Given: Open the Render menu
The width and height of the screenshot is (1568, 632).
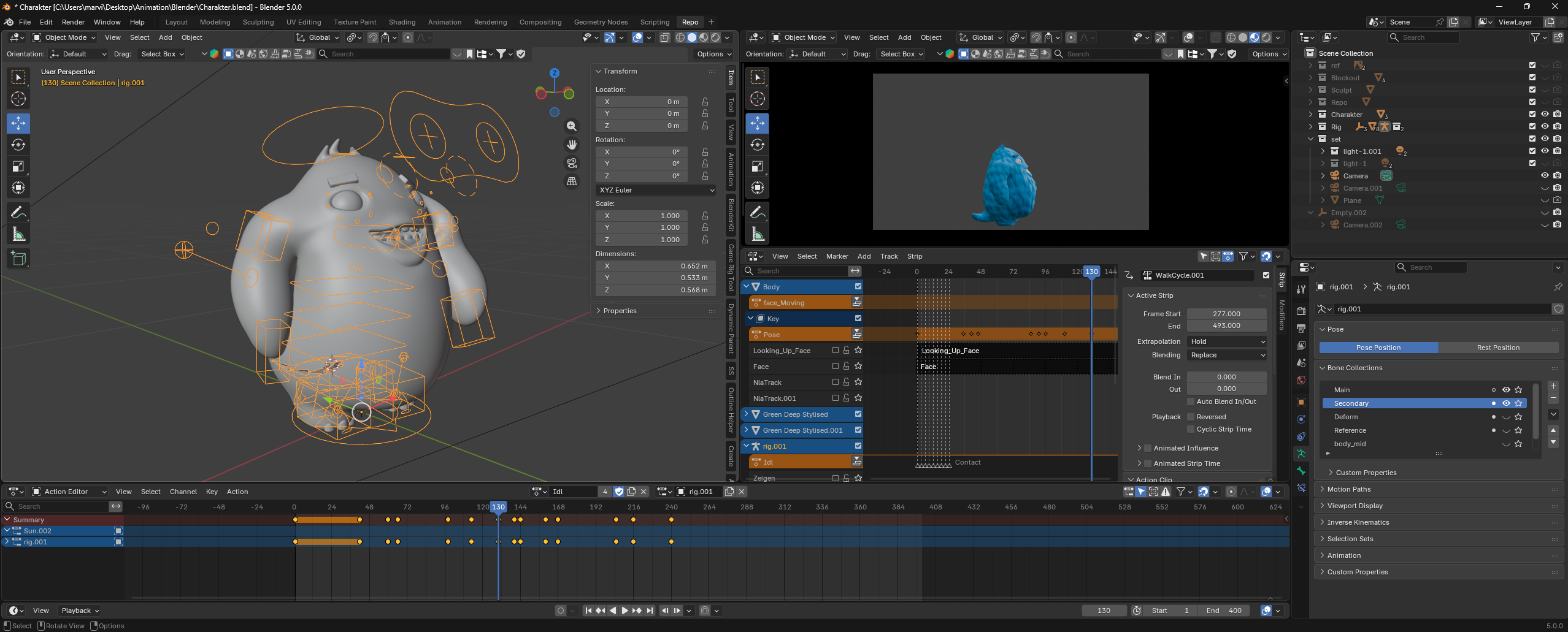Looking at the screenshot, I should tap(73, 22).
